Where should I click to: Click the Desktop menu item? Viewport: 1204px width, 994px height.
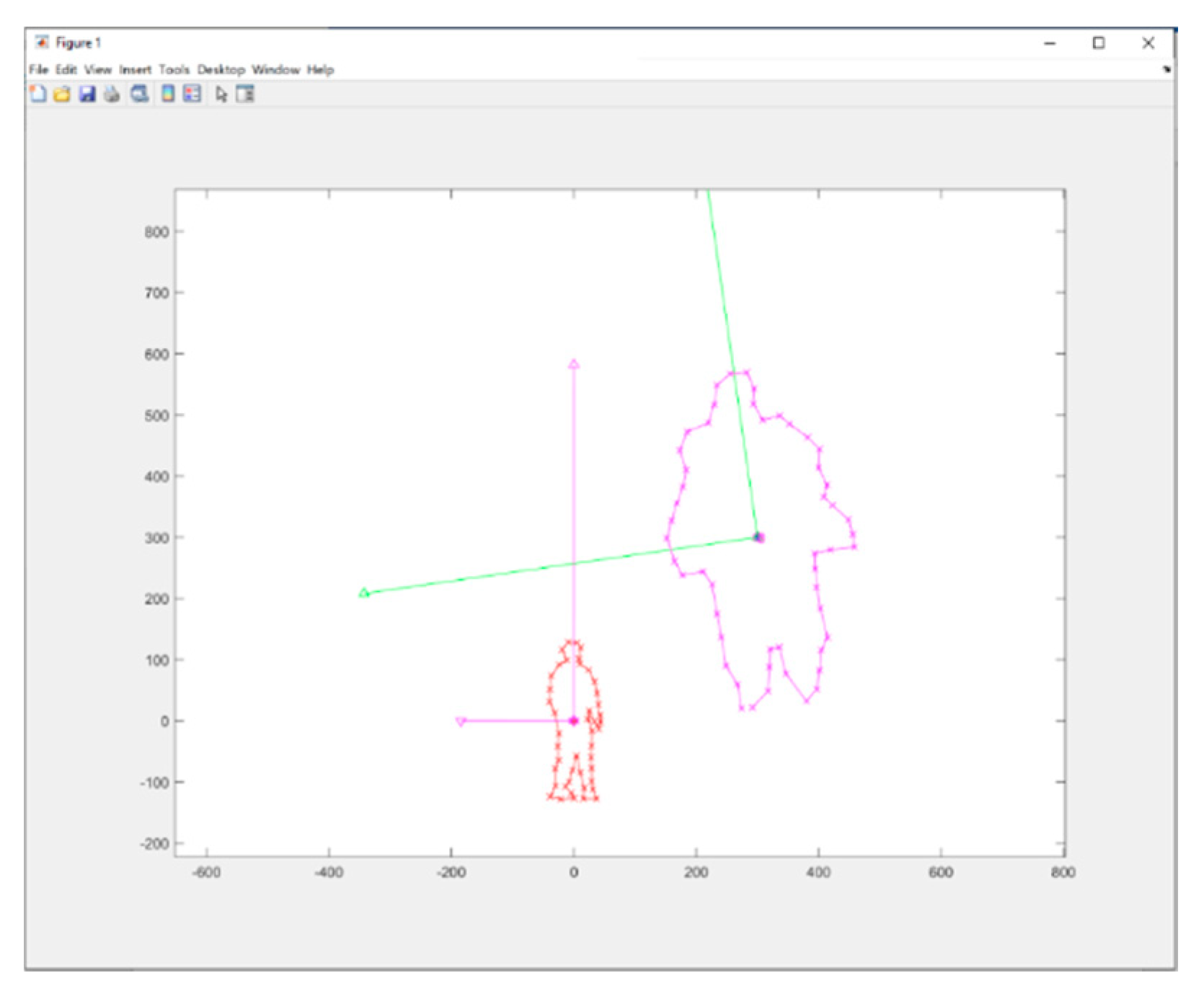[221, 69]
